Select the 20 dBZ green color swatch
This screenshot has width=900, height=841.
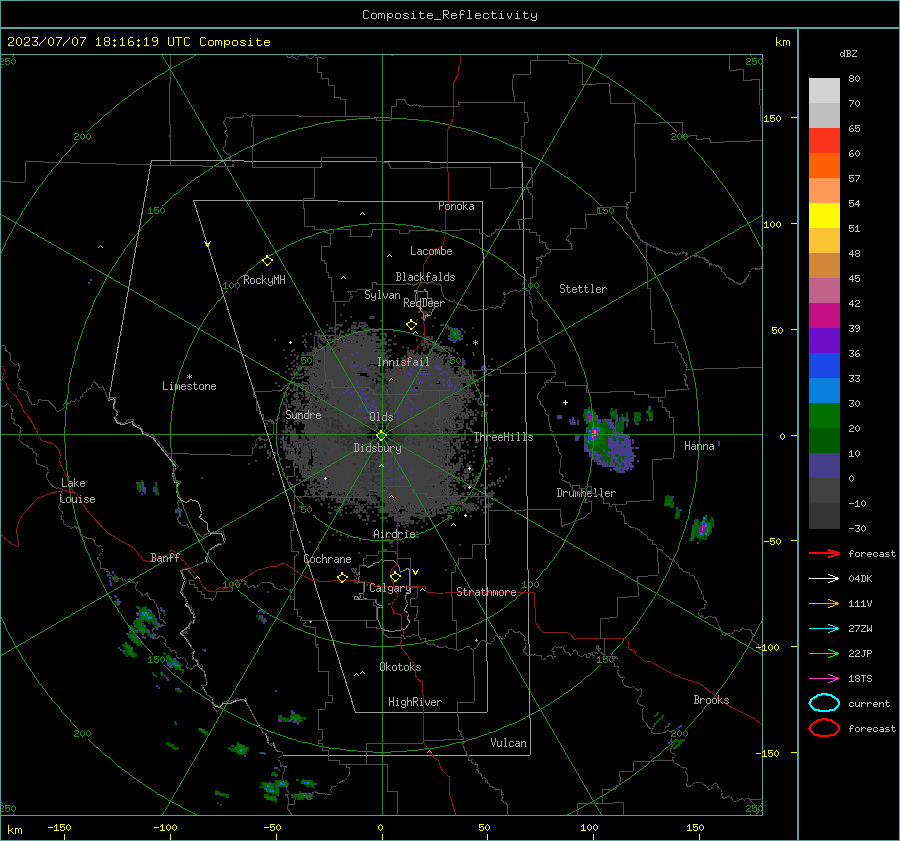click(824, 416)
